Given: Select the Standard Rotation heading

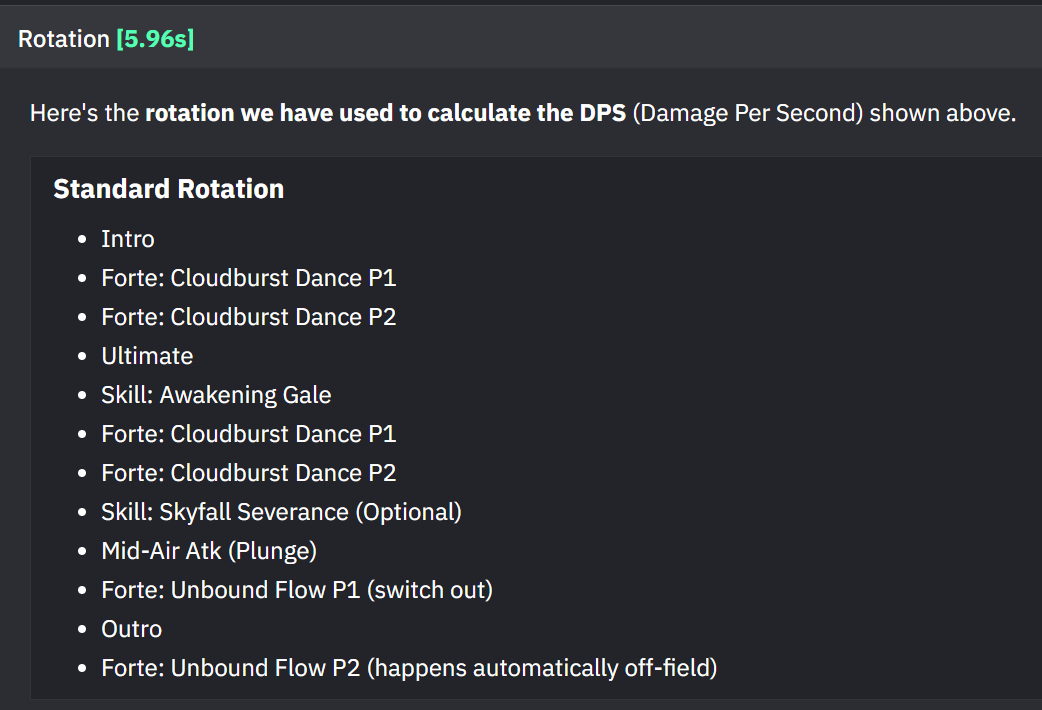Looking at the screenshot, I should (x=169, y=189).
